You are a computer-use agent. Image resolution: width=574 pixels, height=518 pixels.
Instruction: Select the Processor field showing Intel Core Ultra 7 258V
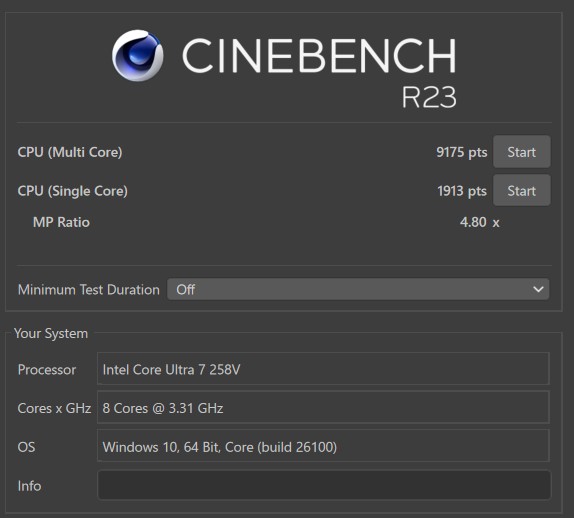(323, 369)
